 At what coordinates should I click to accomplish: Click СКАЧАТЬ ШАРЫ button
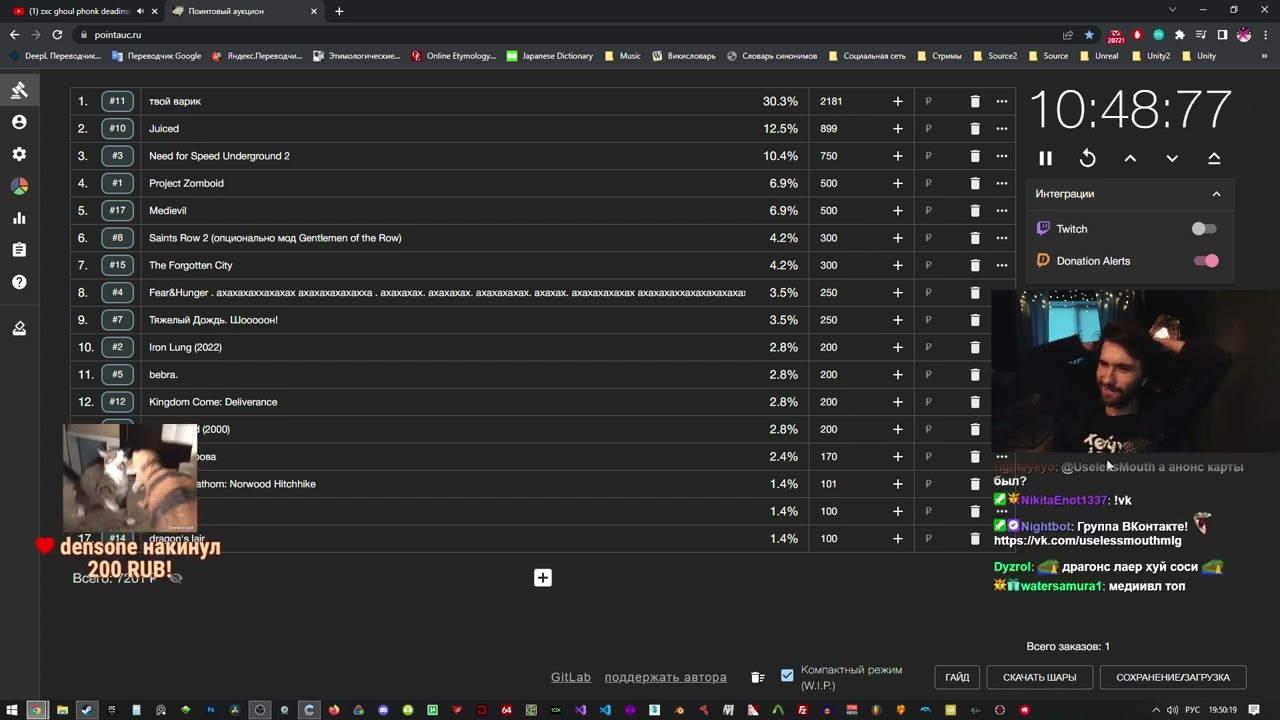(x=1039, y=677)
